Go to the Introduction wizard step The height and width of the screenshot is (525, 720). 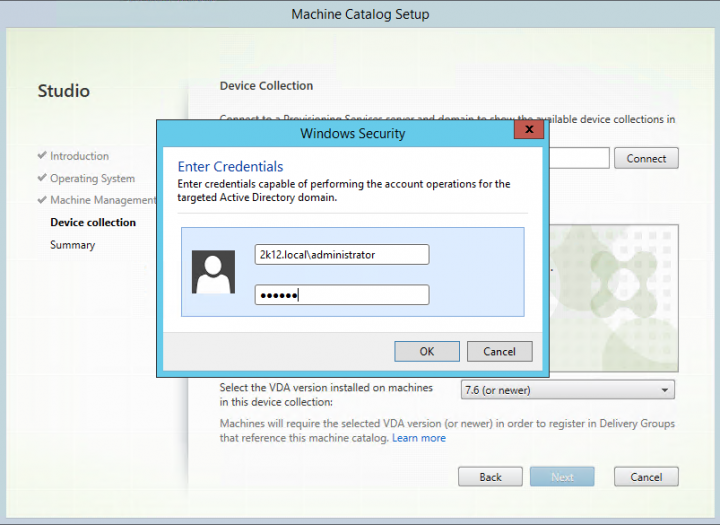(79, 156)
